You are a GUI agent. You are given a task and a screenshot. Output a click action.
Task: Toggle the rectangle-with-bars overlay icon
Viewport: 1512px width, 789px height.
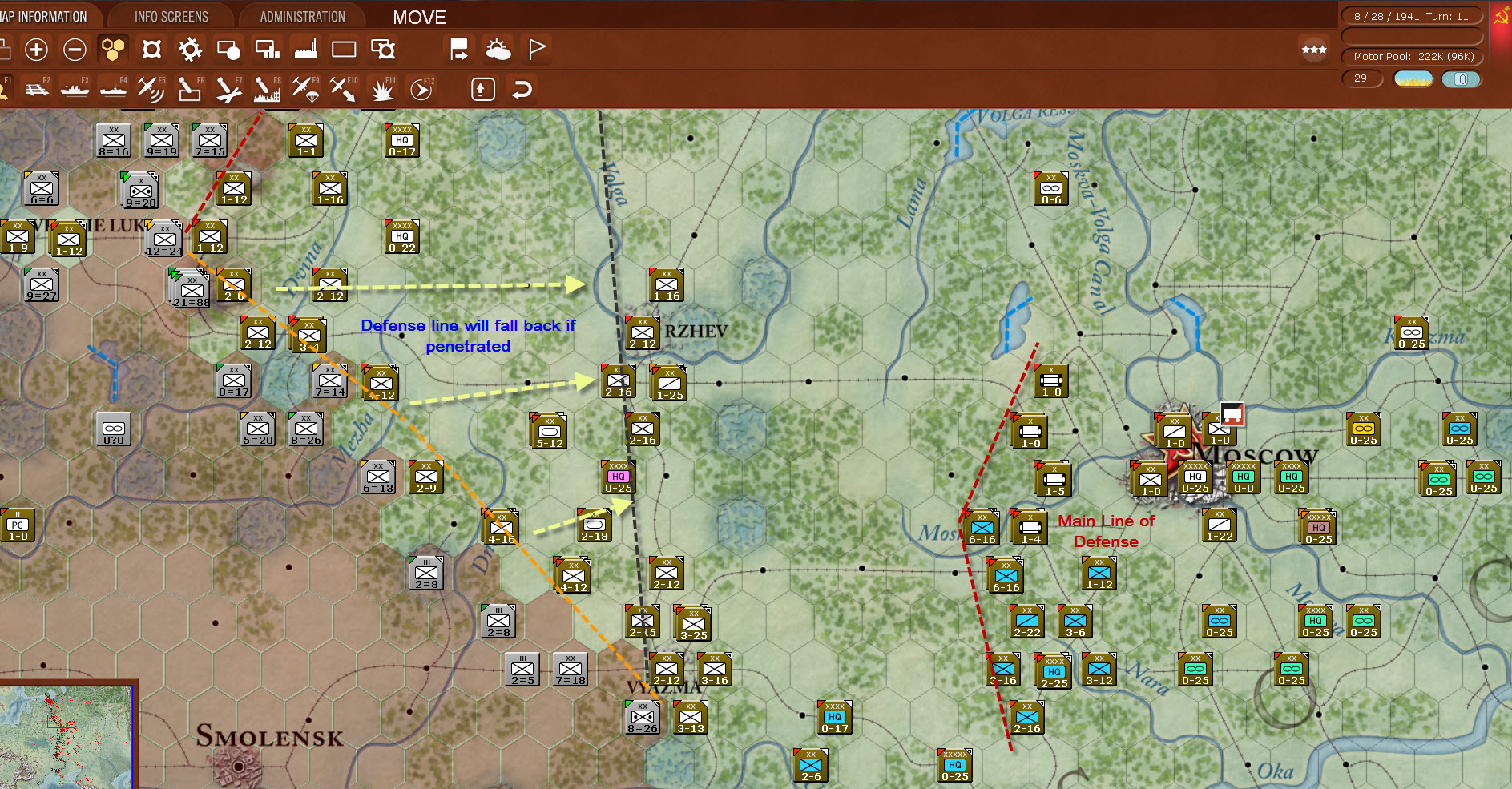click(x=267, y=50)
